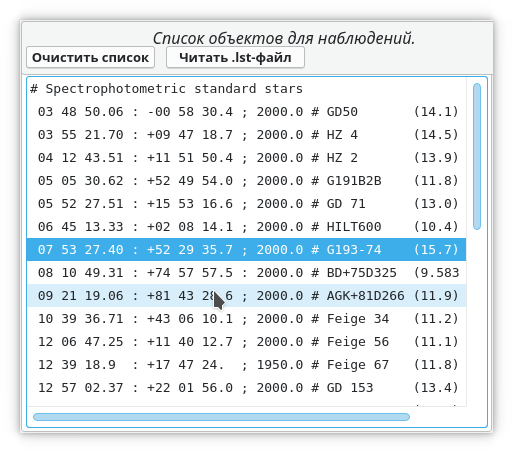The image size is (513, 453).
Task: Select the Feige 34 entry
Action: coord(247,319)
